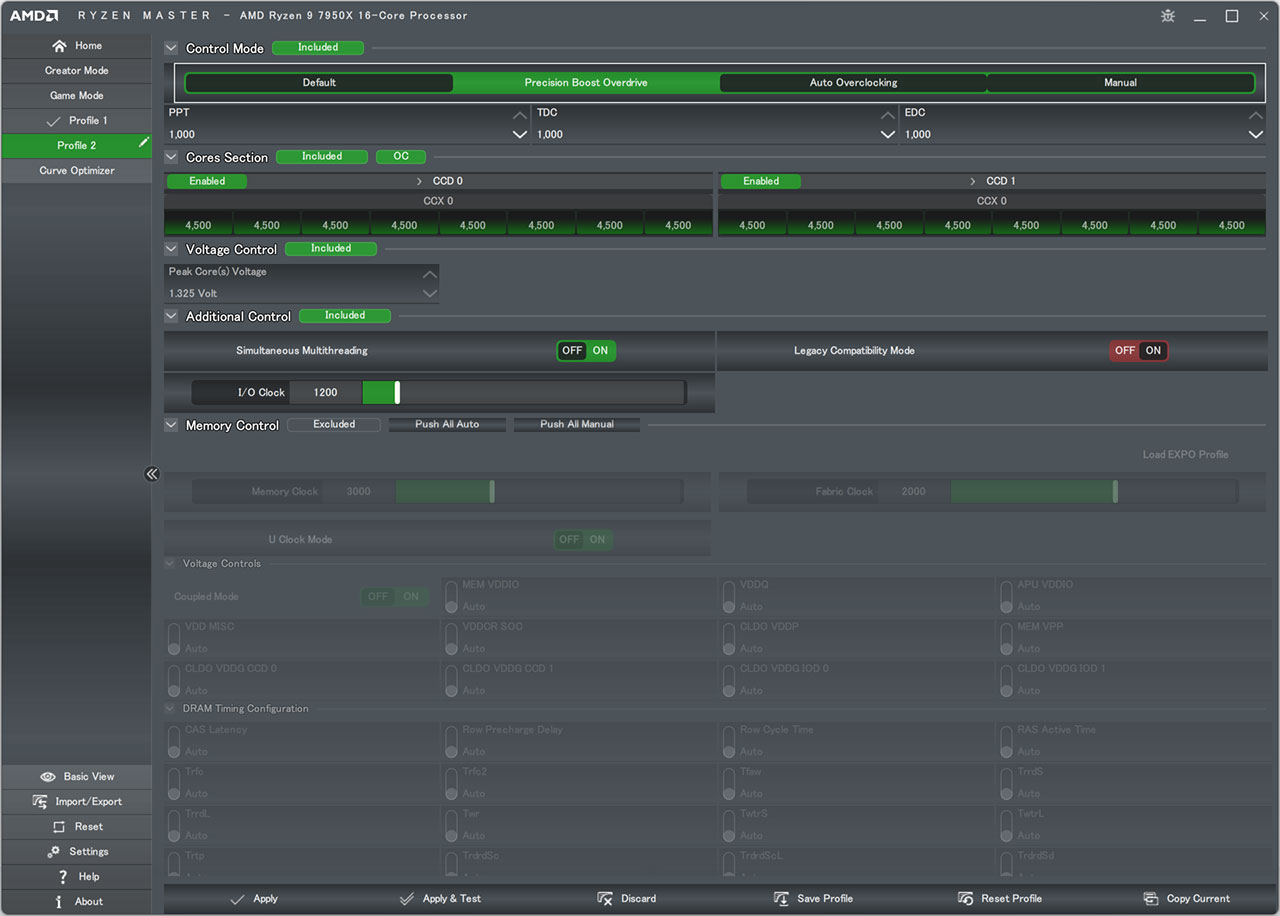Image resolution: width=1280 pixels, height=916 pixels.
Task: Toggle Legacy Compatibility Mode switch
Action: [1139, 351]
